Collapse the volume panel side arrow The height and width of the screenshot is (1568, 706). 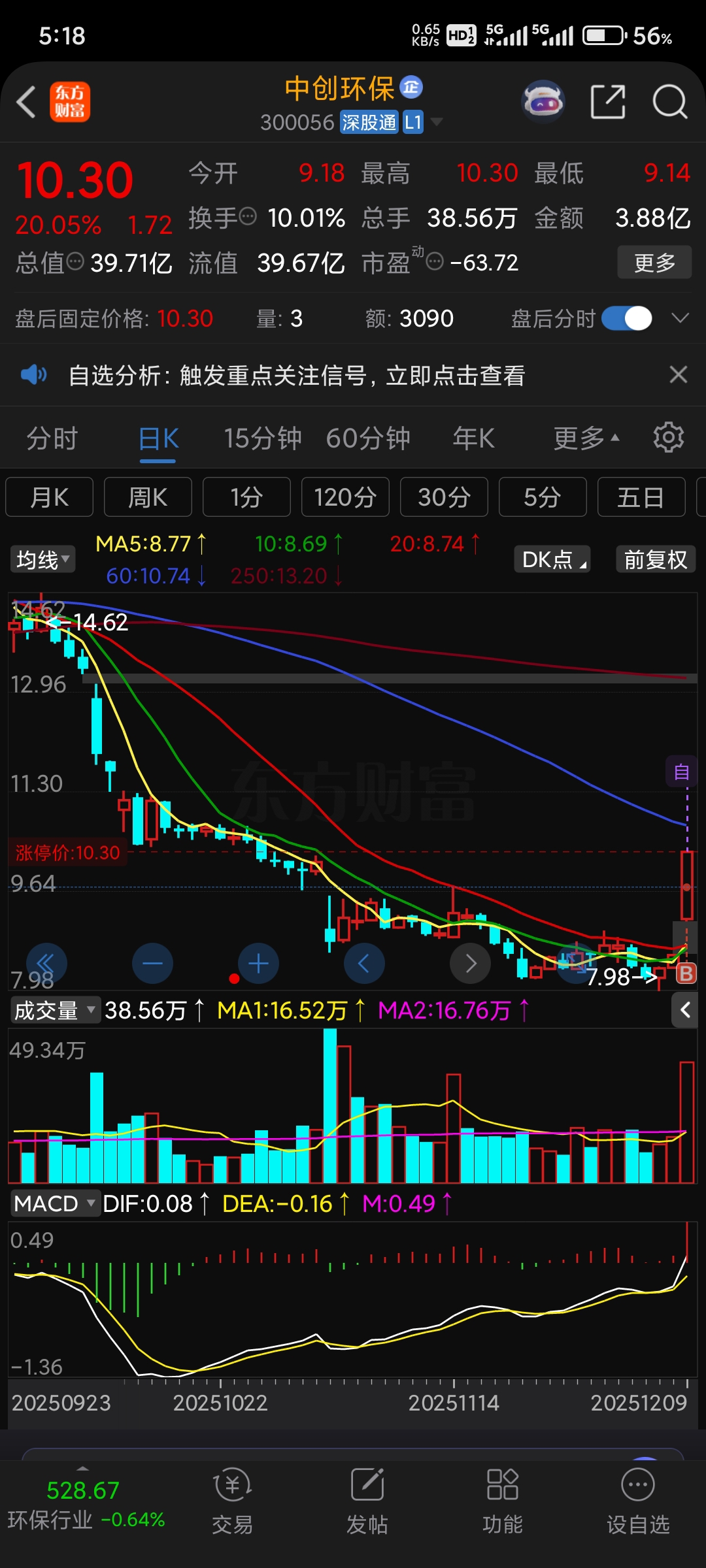click(684, 1010)
